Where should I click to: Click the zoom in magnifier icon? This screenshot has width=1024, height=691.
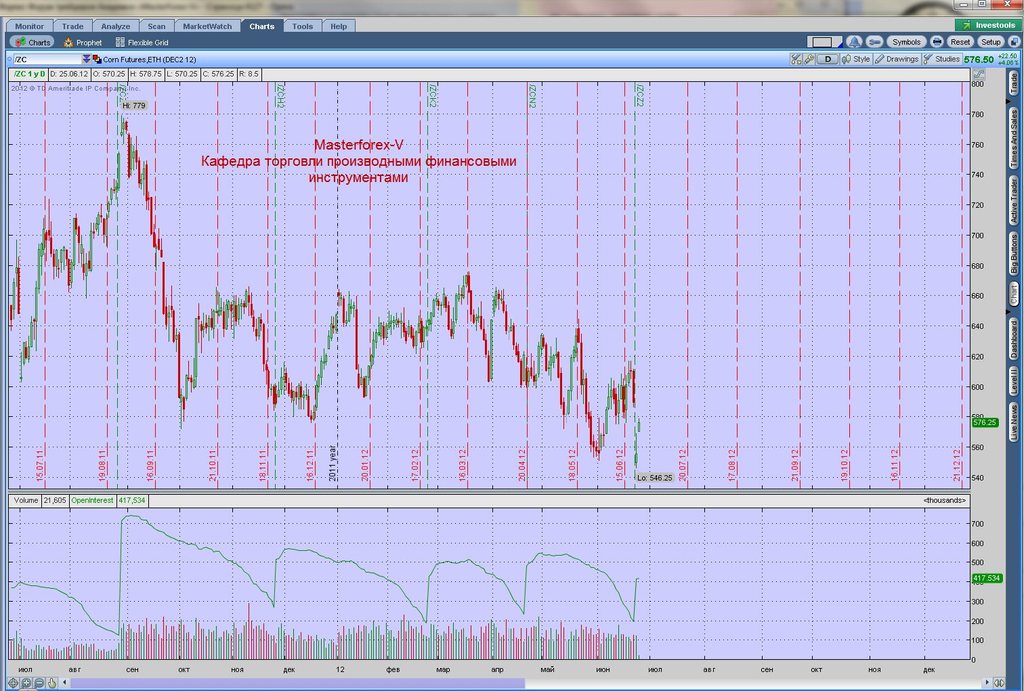(26, 683)
